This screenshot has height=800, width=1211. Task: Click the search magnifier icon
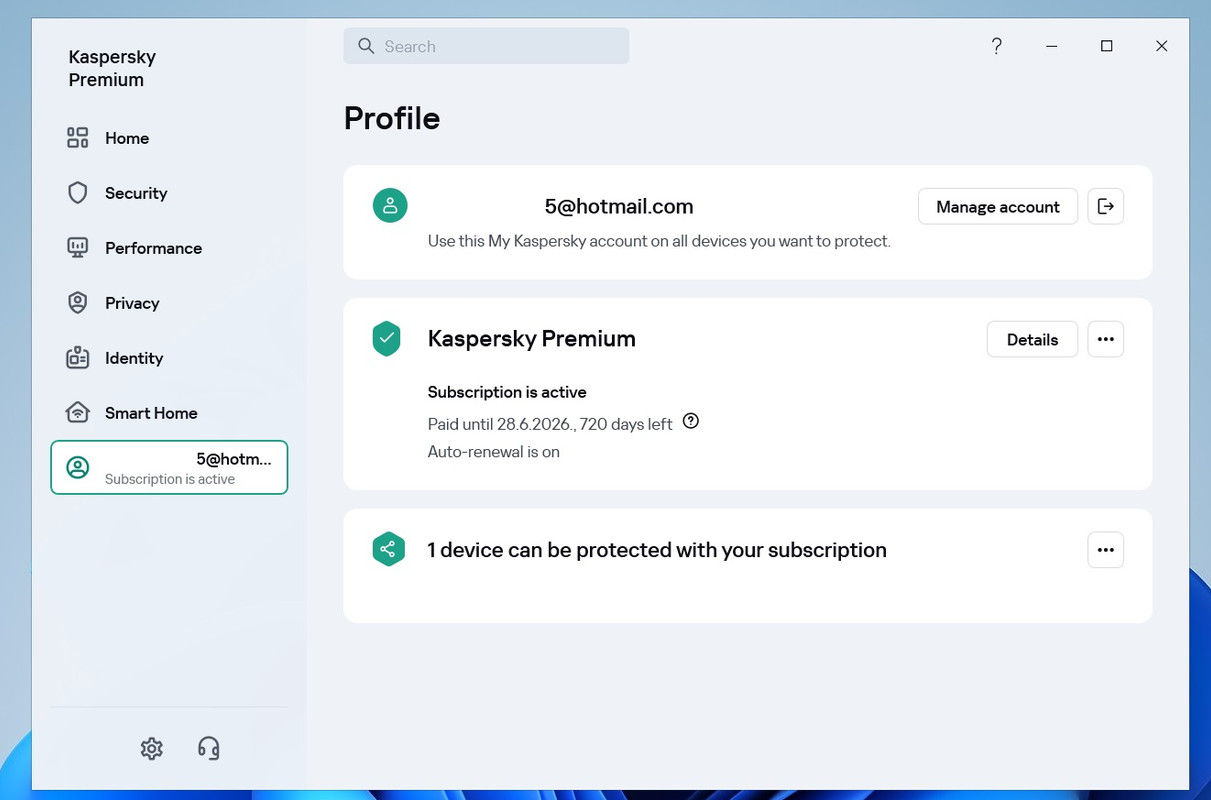[366, 46]
